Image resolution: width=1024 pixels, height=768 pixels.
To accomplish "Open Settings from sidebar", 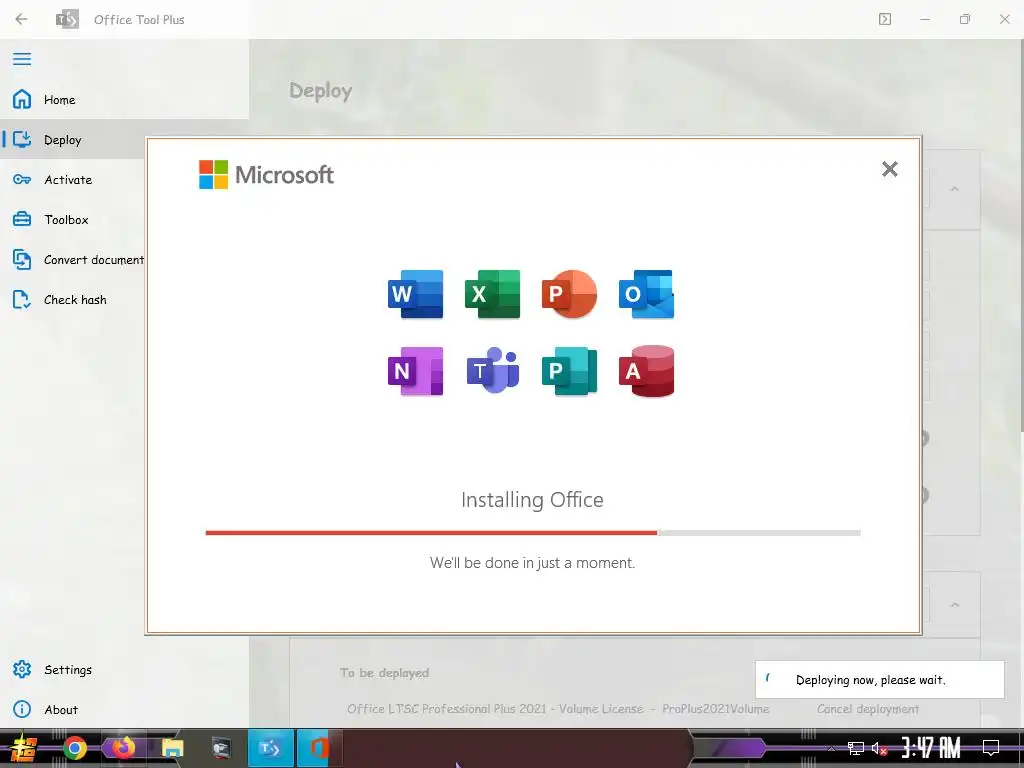I will (124, 669).
